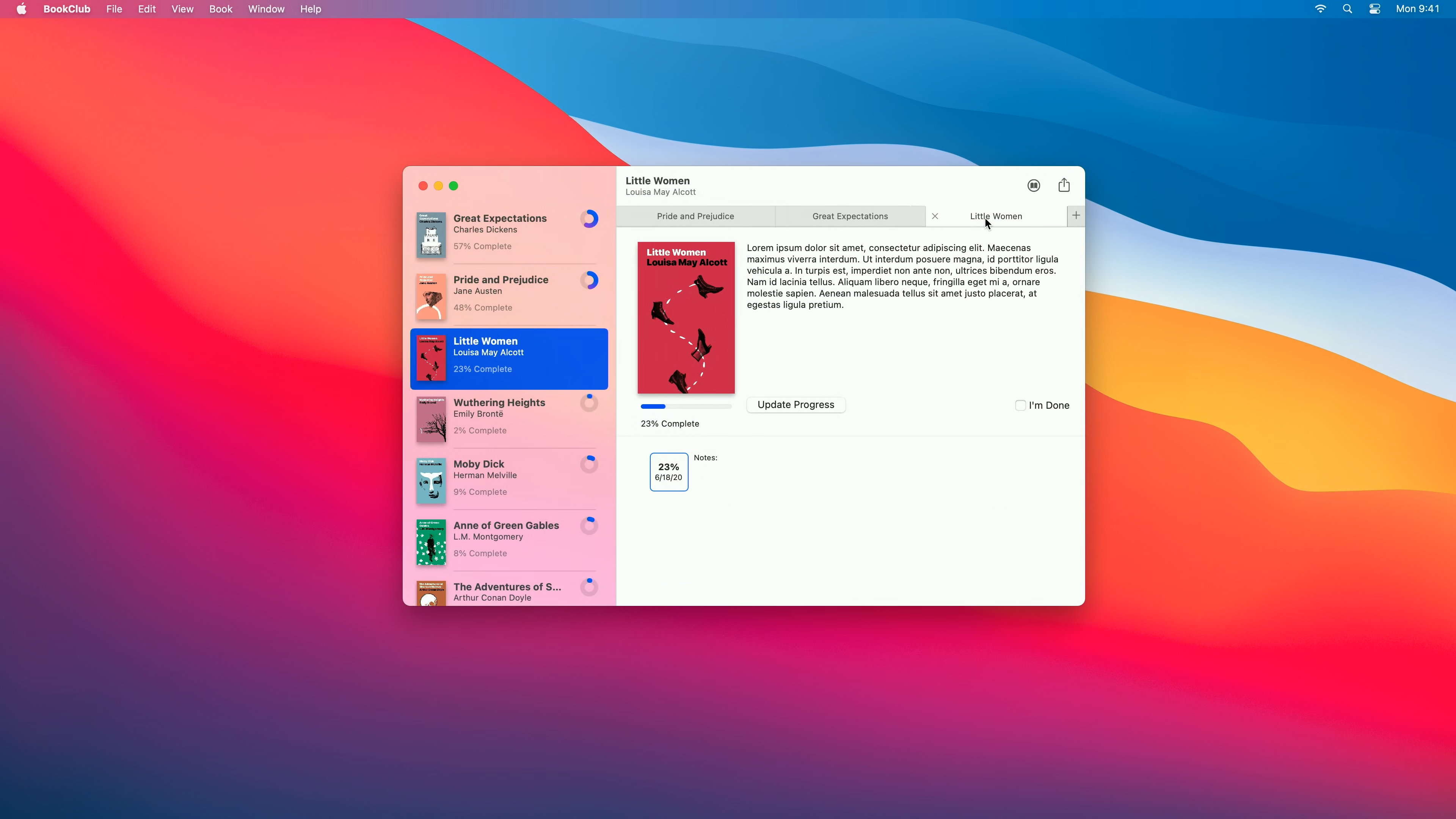
Task: Select Great Expectations title in sidebar
Action: coord(500,218)
